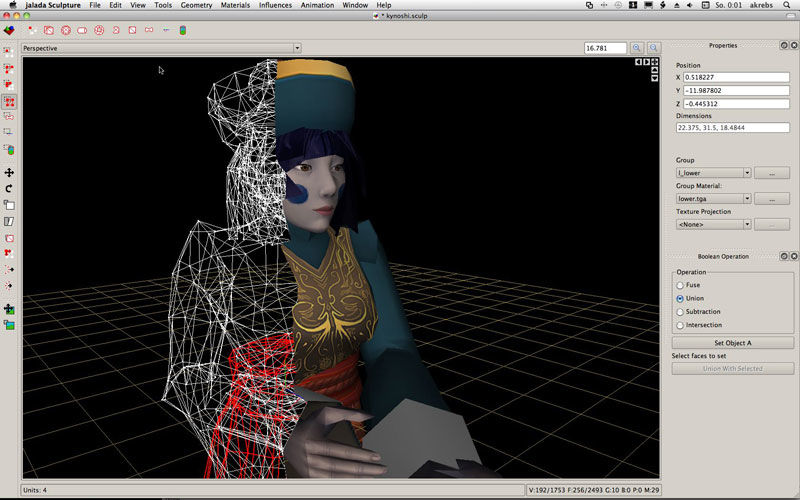This screenshot has width=800, height=500.
Task: Open the Tools menu
Action: click(x=163, y=5)
